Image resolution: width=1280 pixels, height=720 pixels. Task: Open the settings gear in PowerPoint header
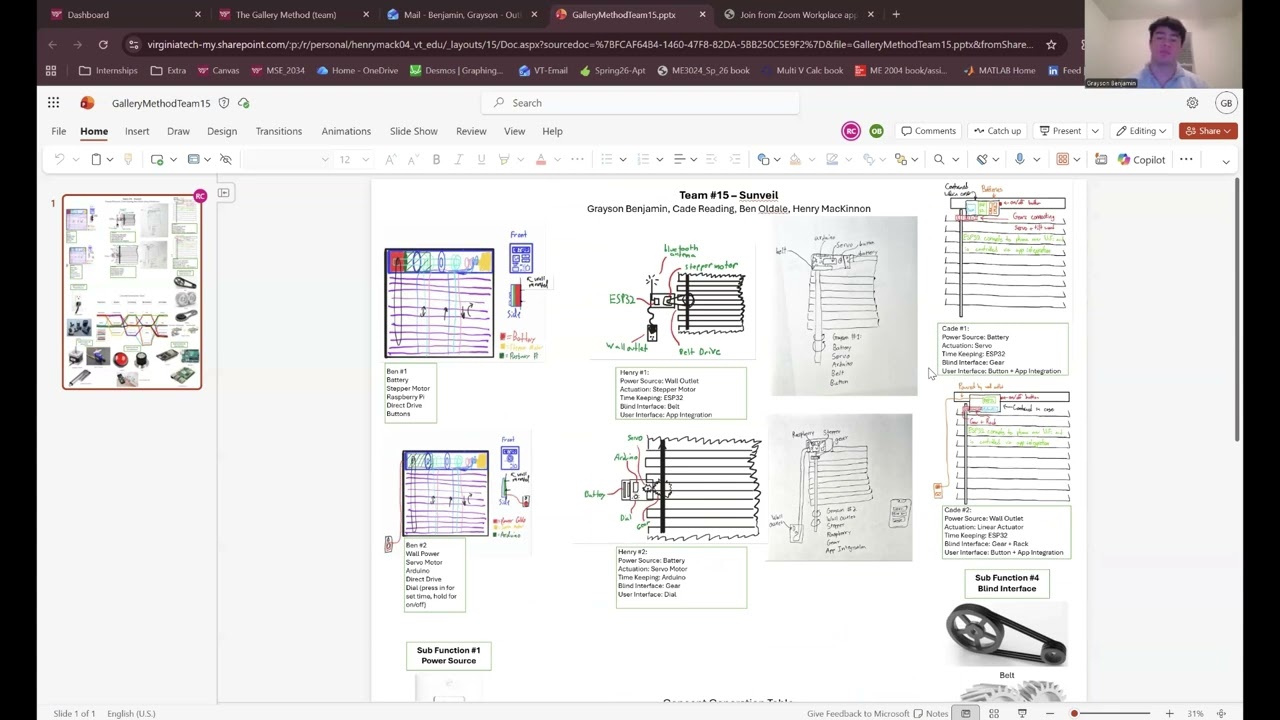[1192, 103]
